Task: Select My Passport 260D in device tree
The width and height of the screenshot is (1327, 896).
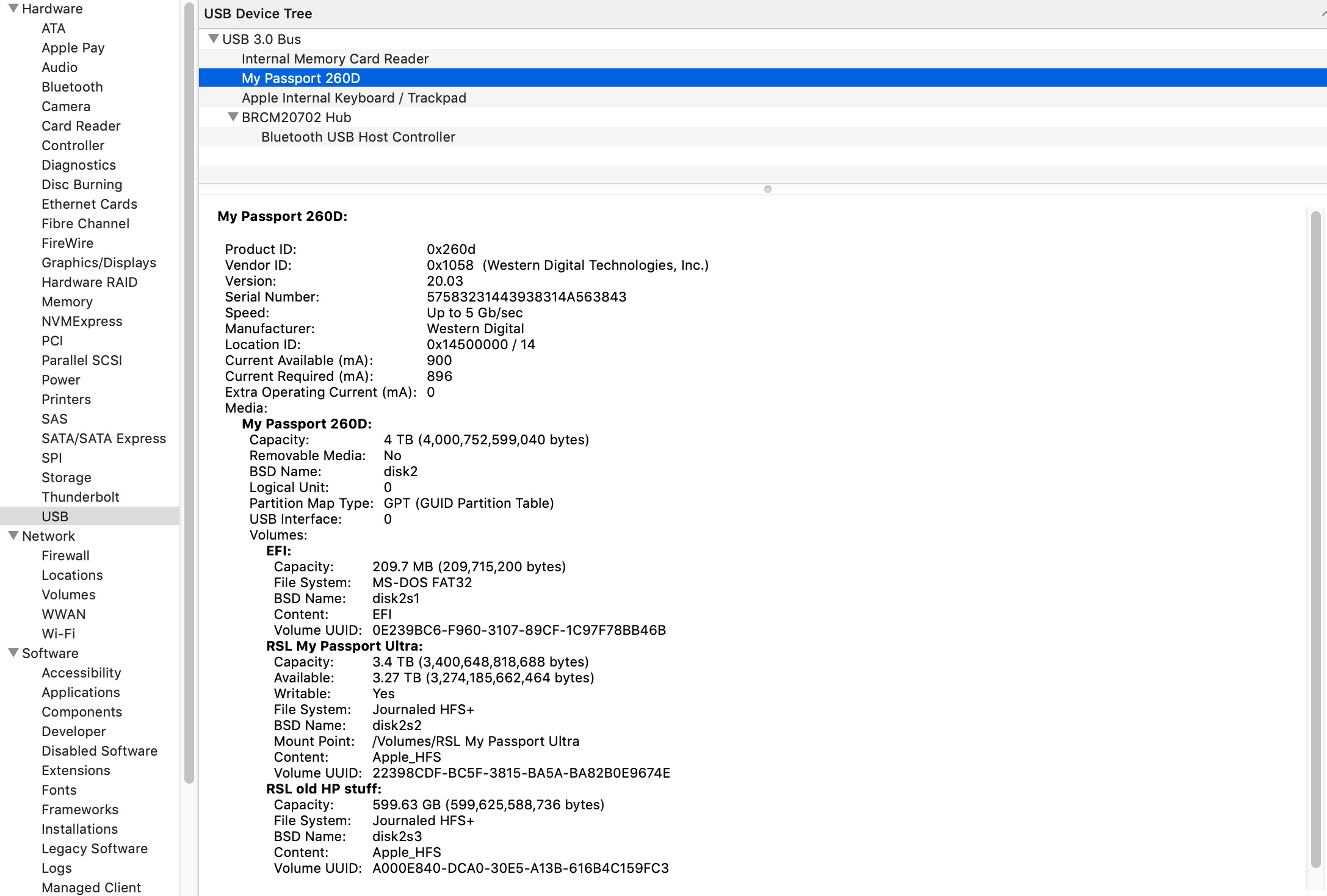Action: (763, 78)
